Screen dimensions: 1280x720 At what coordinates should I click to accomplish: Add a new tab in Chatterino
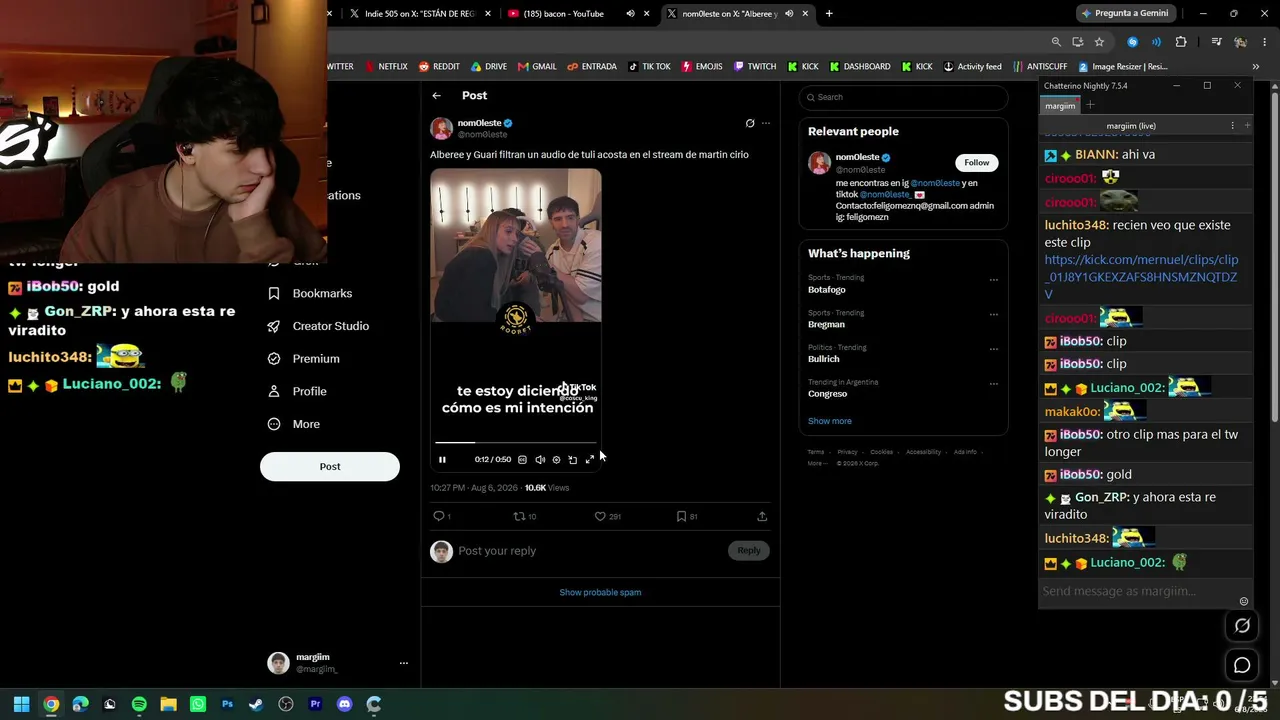[x=1090, y=106]
